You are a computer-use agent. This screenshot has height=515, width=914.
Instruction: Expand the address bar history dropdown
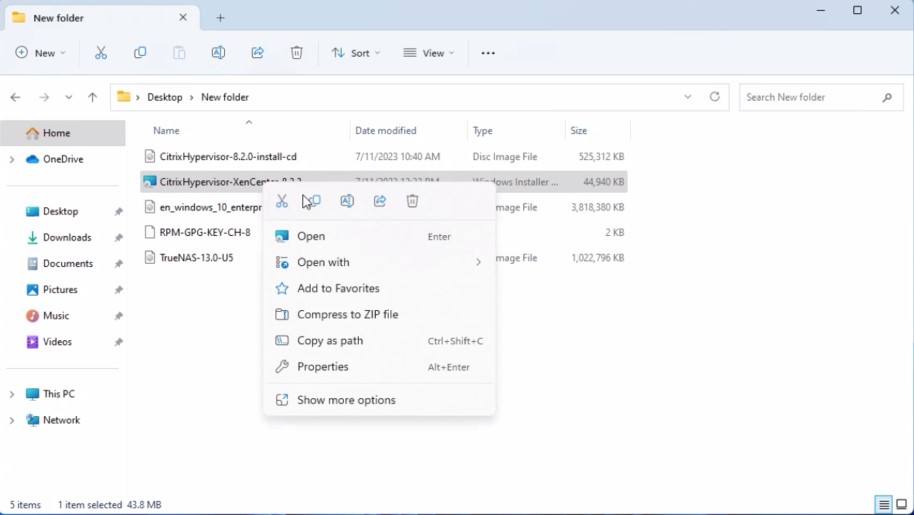pyautogui.click(x=688, y=97)
